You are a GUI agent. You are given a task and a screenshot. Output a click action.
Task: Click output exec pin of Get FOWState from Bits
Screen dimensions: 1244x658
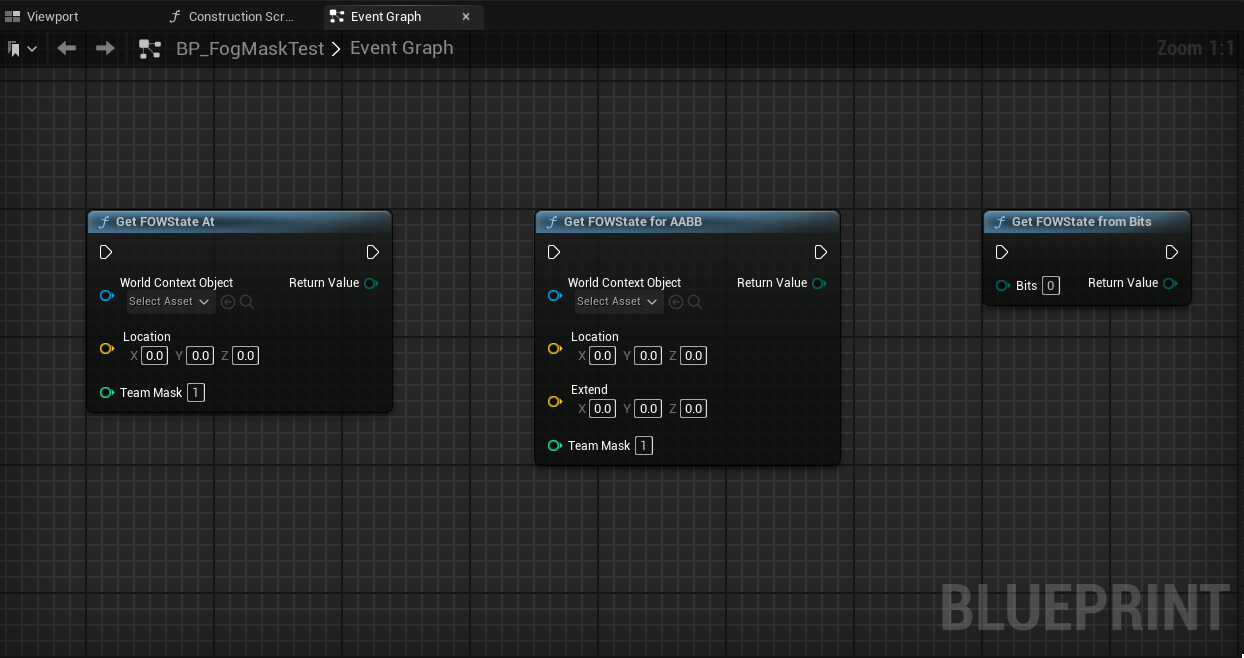tap(1172, 252)
